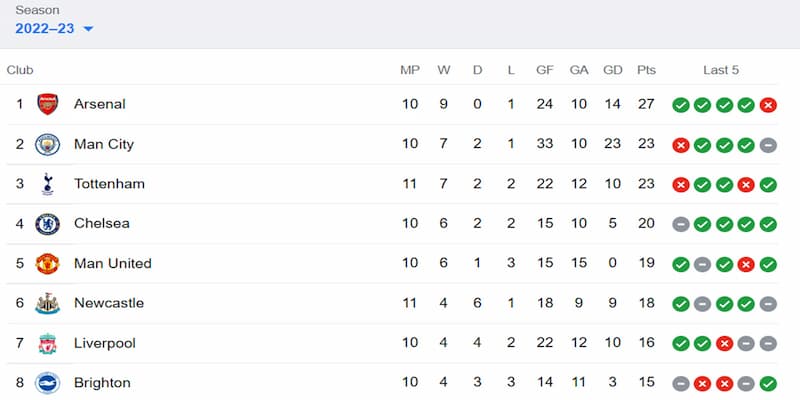The height and width of the screenshot is (400, 800).
Task: Click the Chelsea club crest icon
Action: tap(47, 224)
